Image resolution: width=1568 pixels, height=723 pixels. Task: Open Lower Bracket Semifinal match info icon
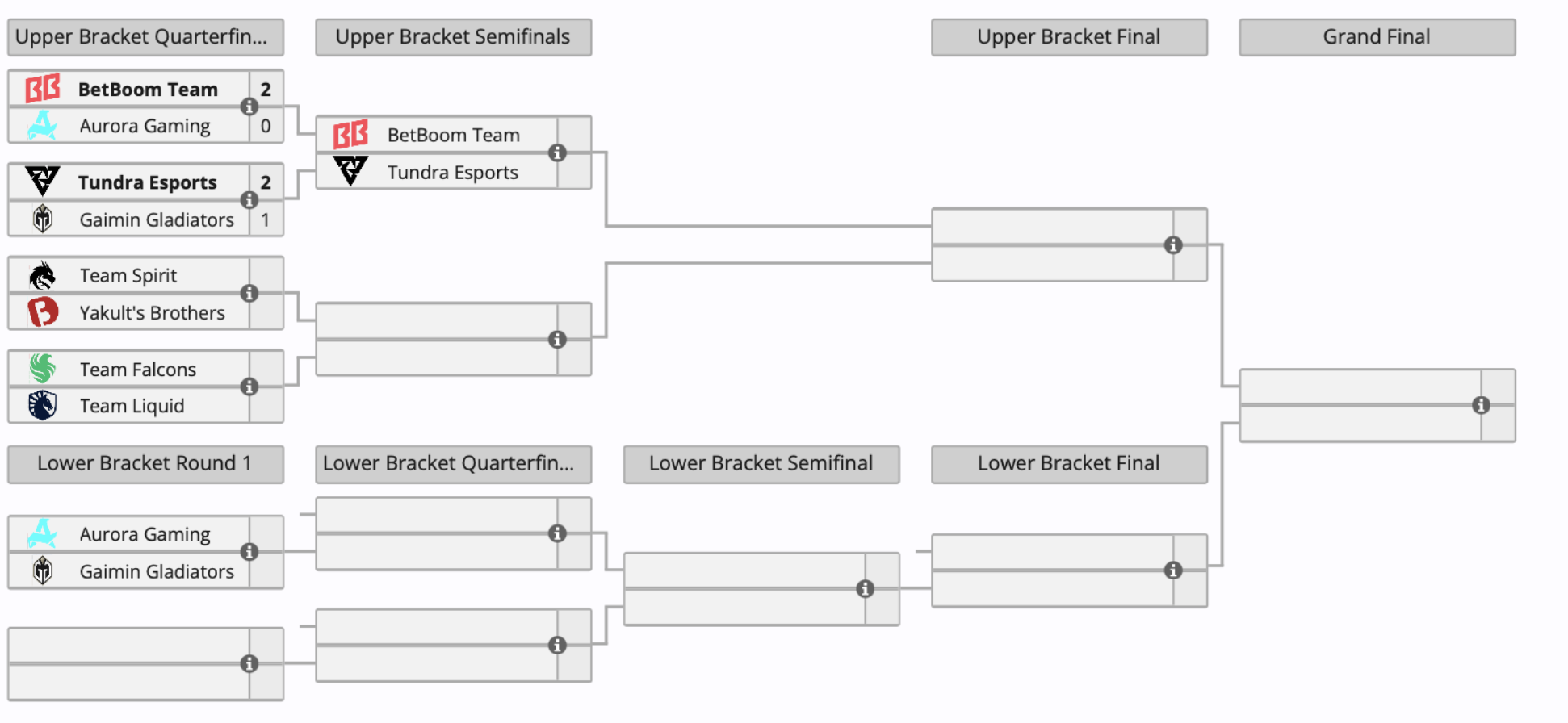[x=866, y=589]
